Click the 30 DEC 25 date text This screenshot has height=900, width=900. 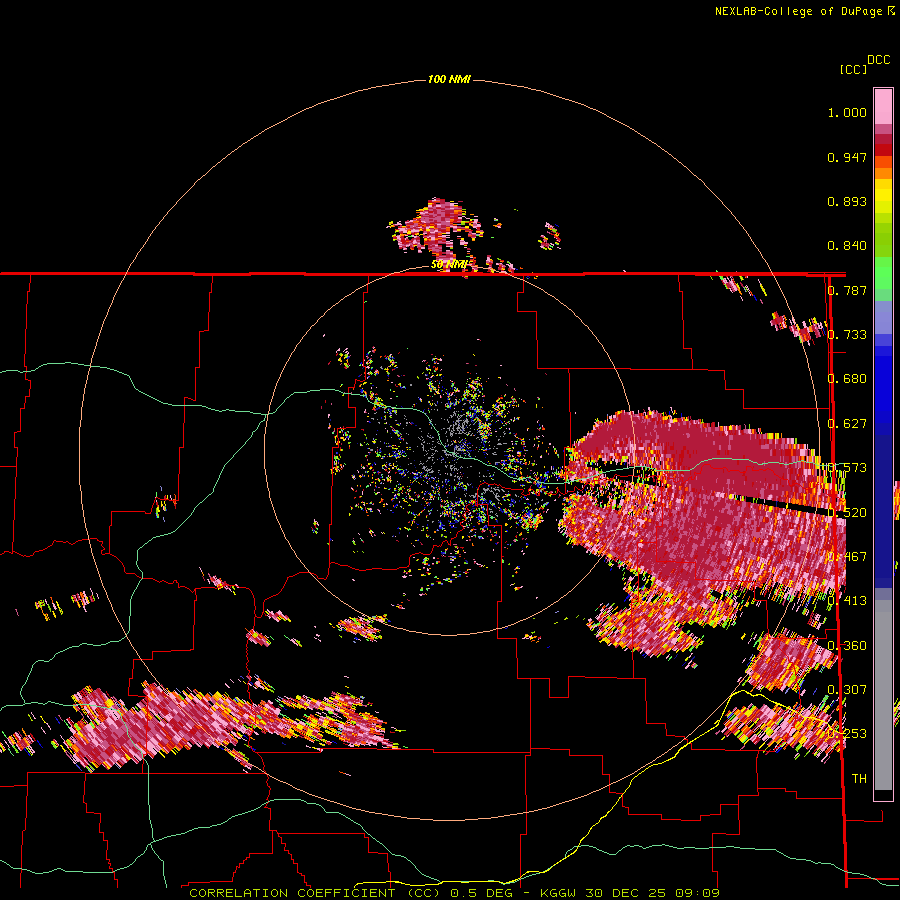click(626, 893)
